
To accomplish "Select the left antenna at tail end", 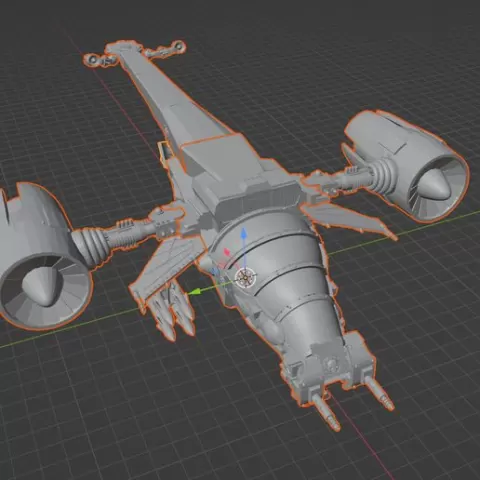I will [x=99, y=61].
